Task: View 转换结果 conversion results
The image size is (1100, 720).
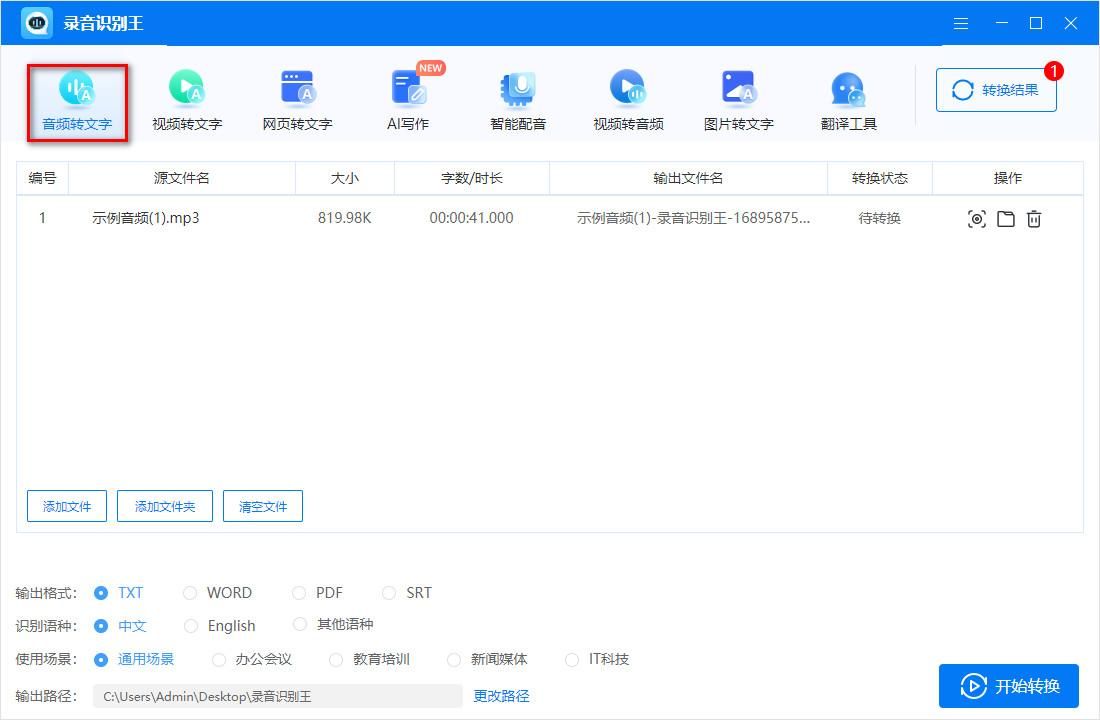Action: coord(996,90)
